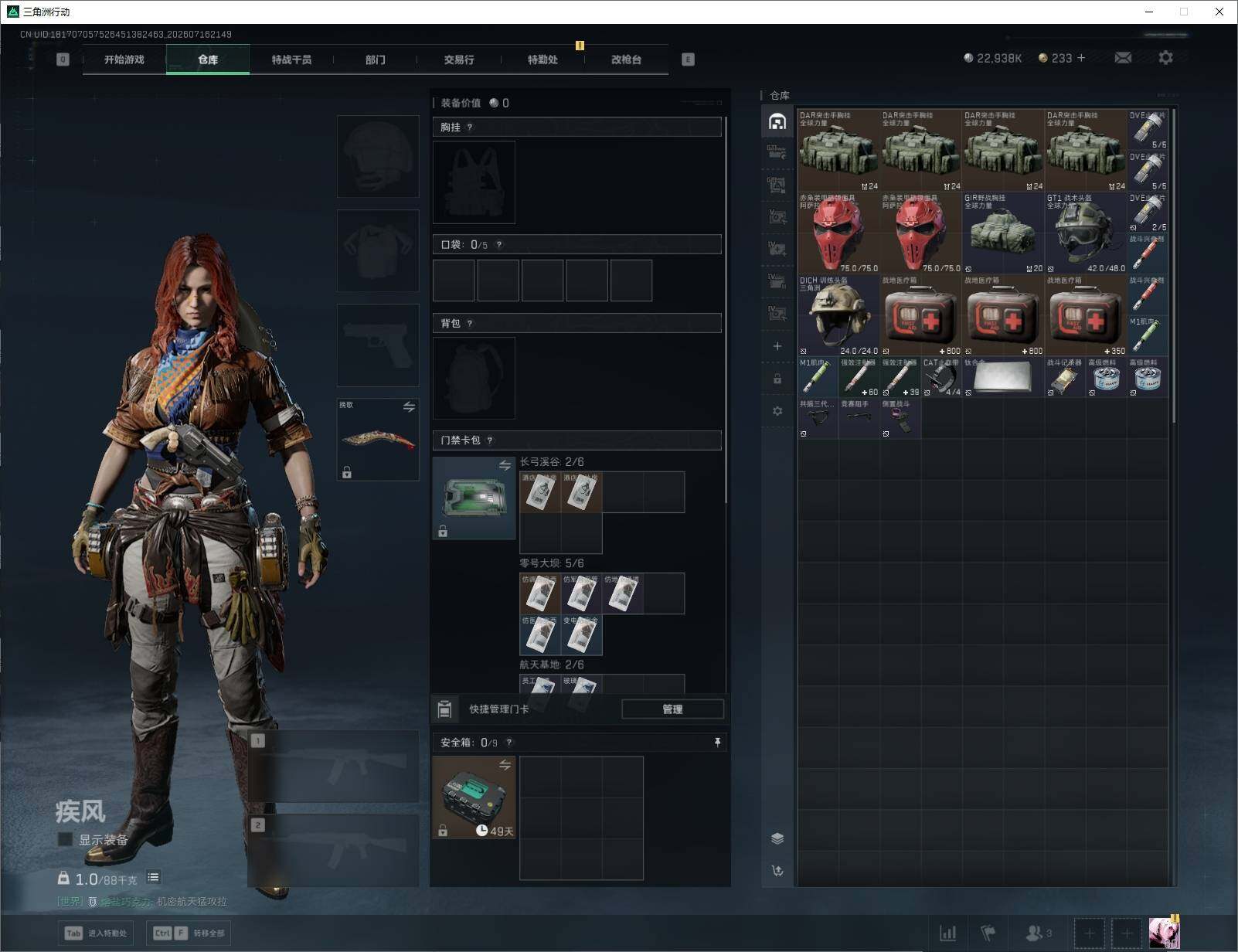Open the statistics bar chart icon

click(947, 933)
